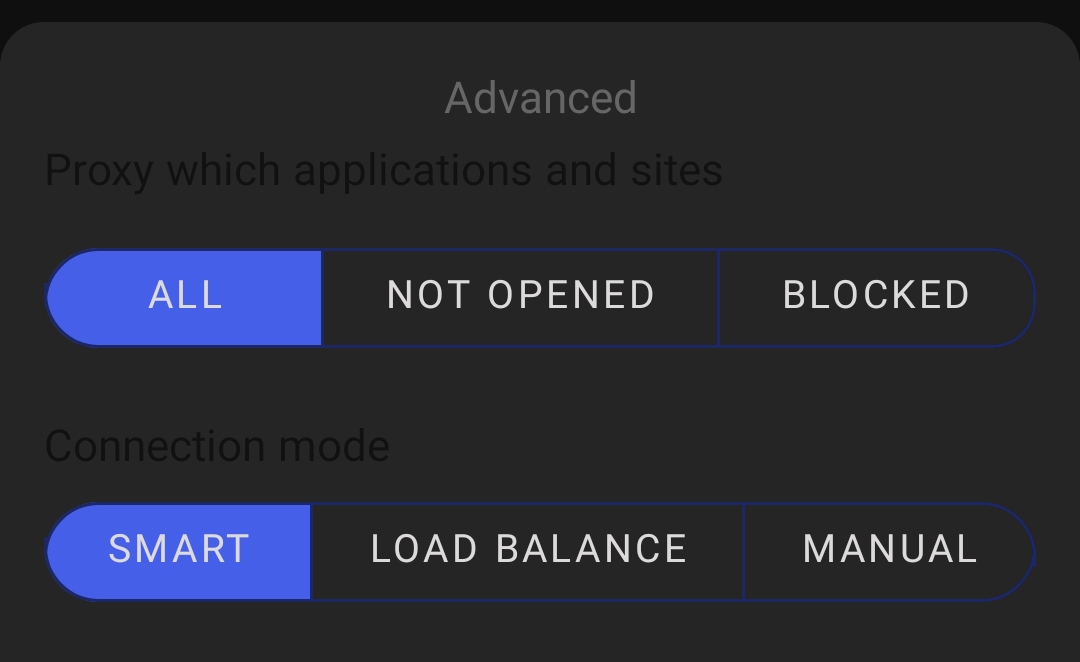The height and width of the screenshot is (662, 1080).
Task: Click the right end of the connection mode control
Action: point(890,549)
